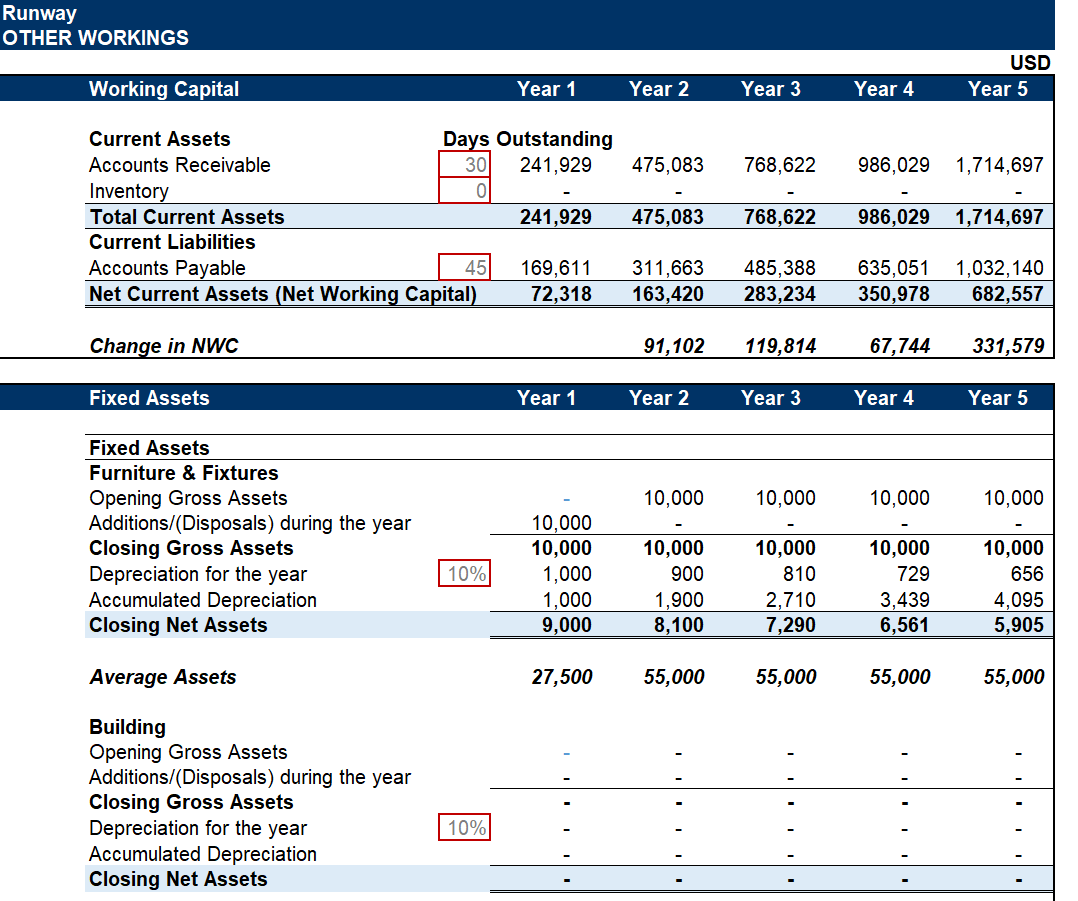The height and width of the screenshot is (901, 1078).
Task: Select Year 3 Total Current Assets value 768,622
Action: point(780,217)
